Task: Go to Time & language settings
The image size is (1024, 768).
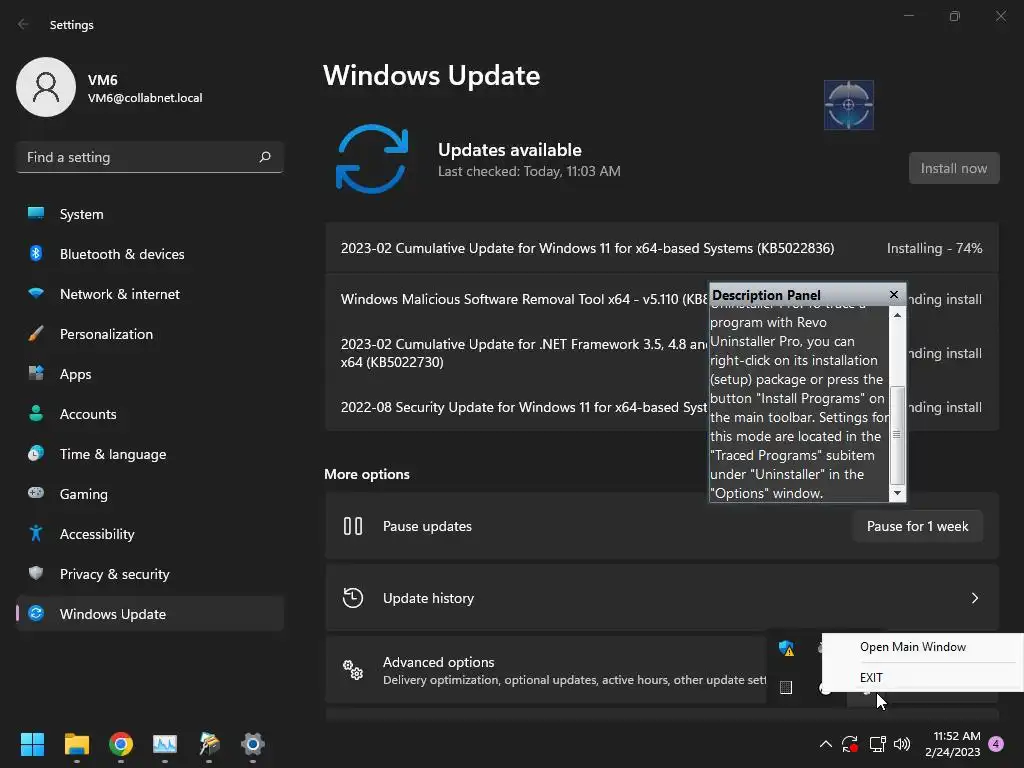Action: (150, 454)
